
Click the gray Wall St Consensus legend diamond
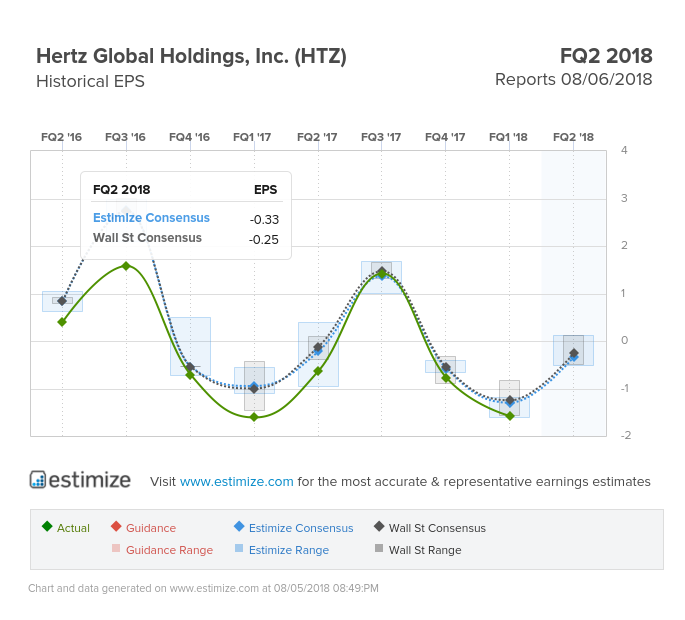pyautogui.click(x=379, y=526)
